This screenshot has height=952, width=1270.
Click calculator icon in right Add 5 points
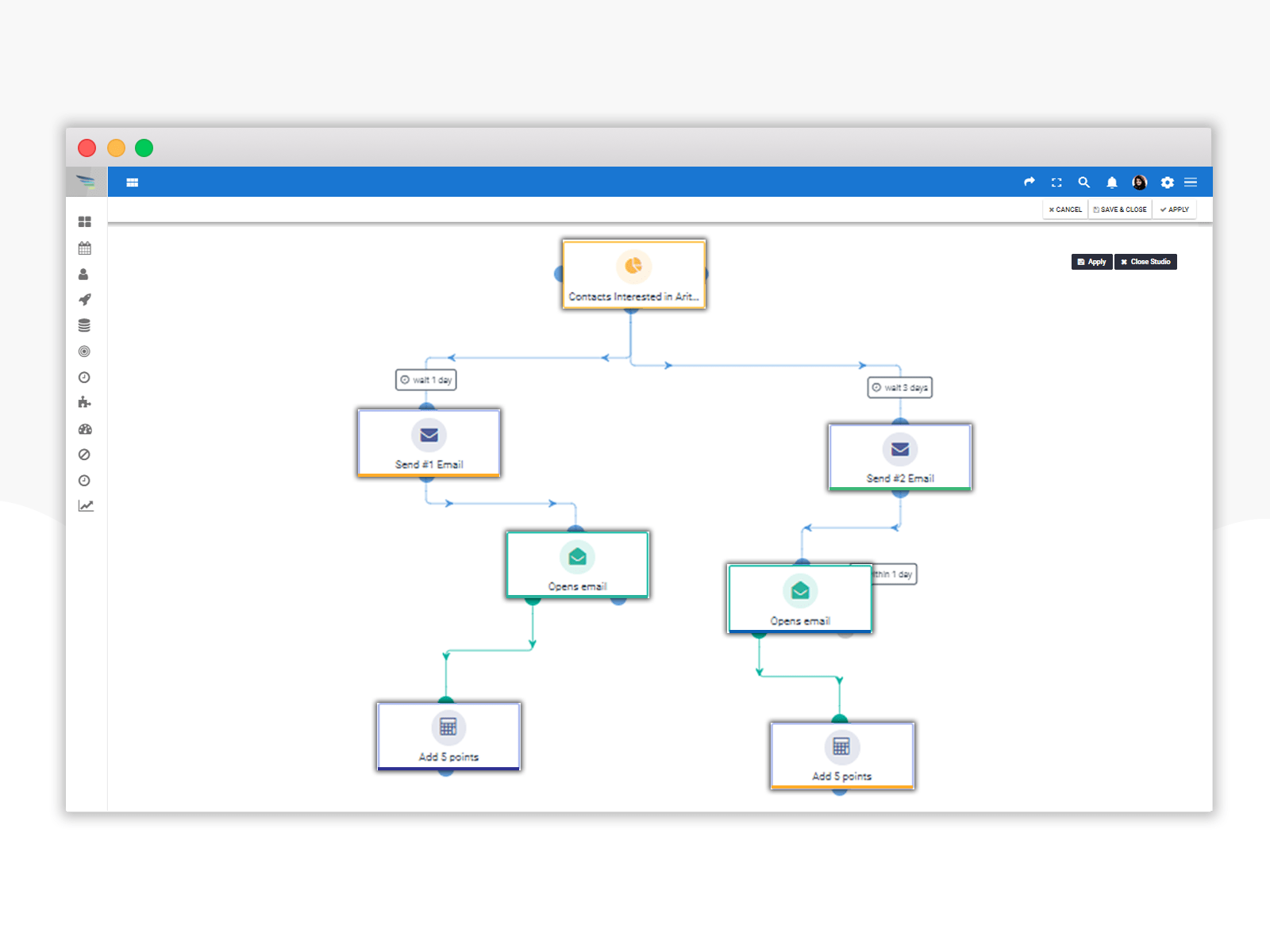(841, 747)
